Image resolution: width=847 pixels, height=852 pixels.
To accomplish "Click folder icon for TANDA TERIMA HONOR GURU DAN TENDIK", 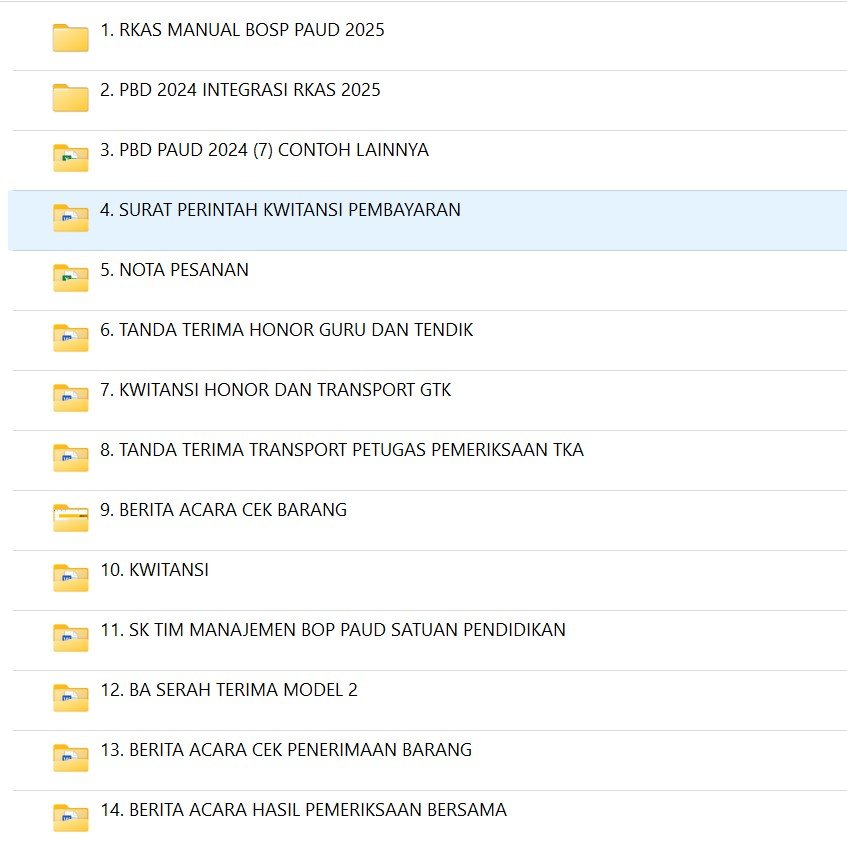I will (x=71, y=338).
